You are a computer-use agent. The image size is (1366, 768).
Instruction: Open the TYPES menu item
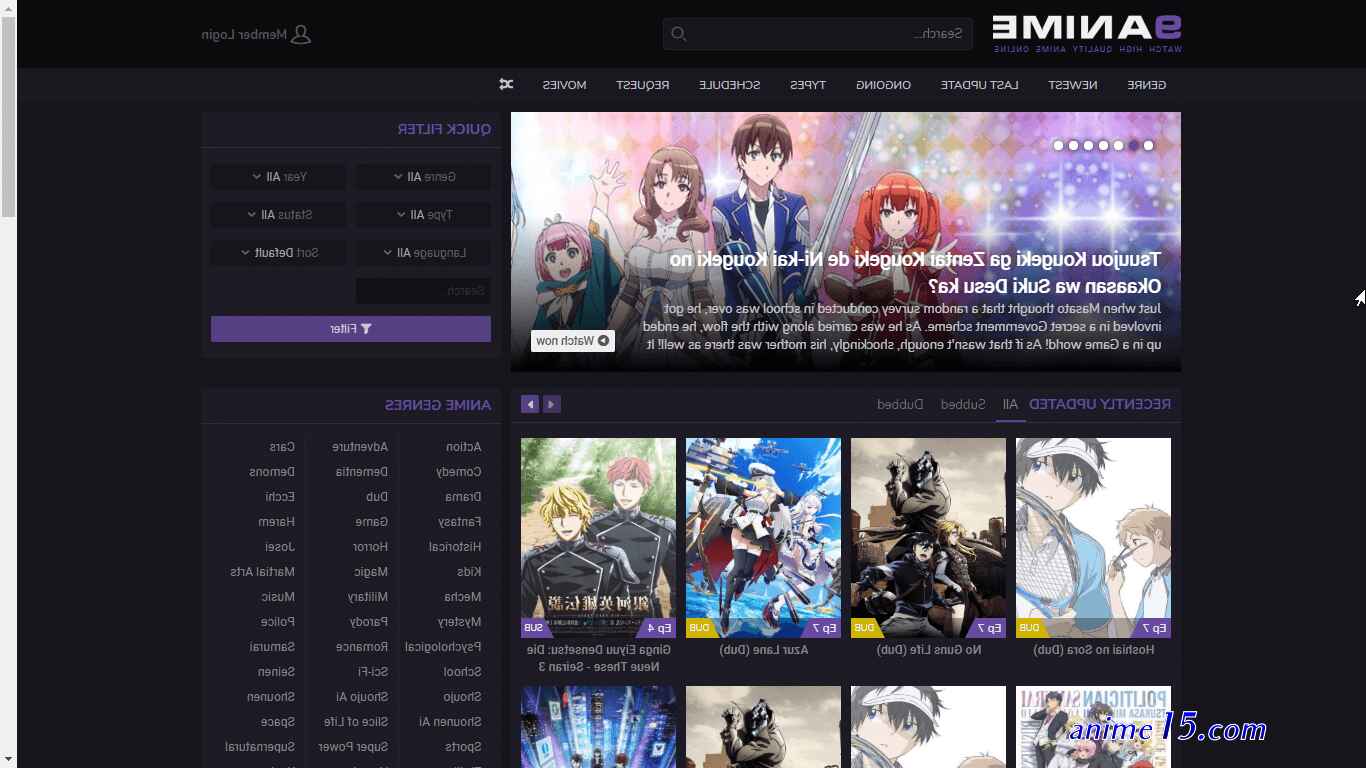[808, 85]
